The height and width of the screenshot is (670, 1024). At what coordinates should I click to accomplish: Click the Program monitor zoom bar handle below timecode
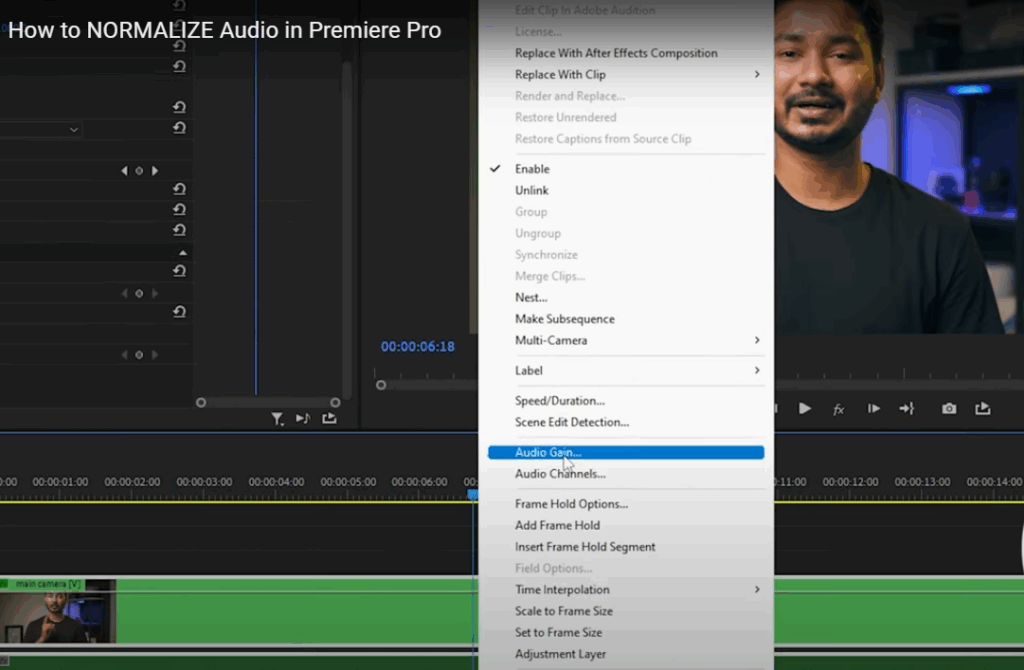pyautogui.click(x=381, y=385)
